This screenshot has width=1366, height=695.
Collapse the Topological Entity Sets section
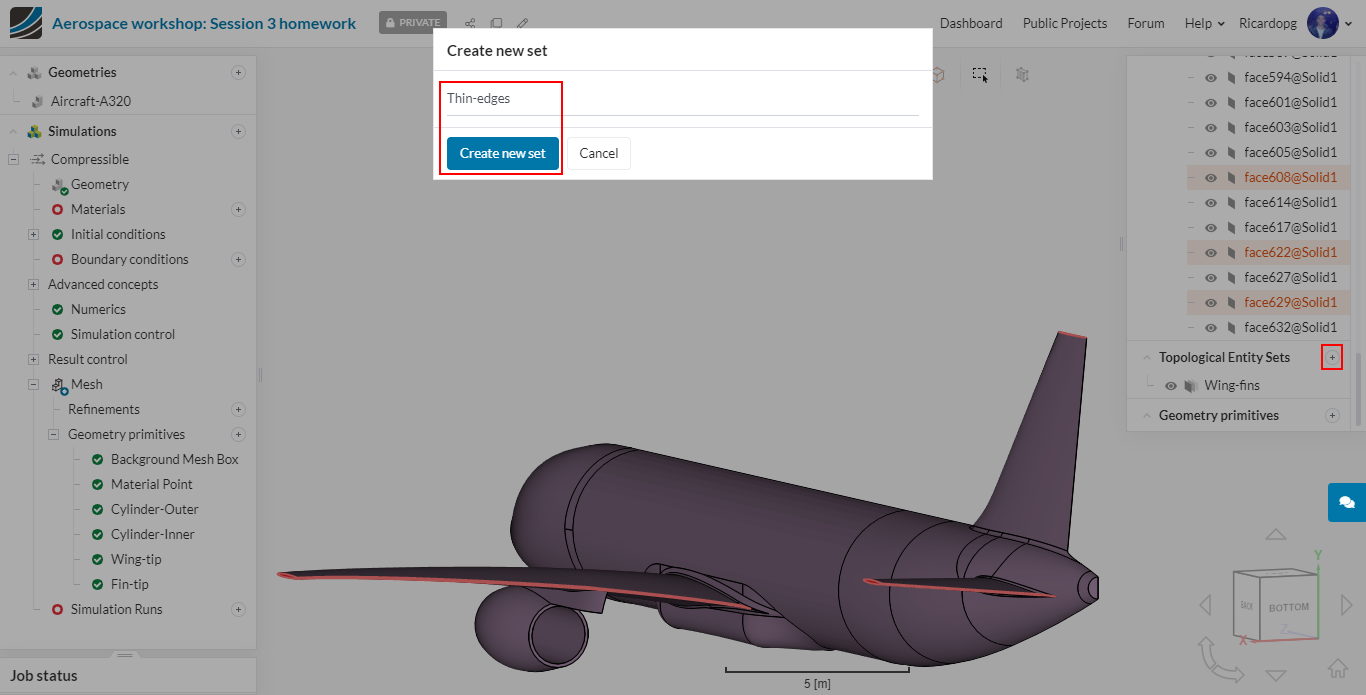(x=1146, y=357)
